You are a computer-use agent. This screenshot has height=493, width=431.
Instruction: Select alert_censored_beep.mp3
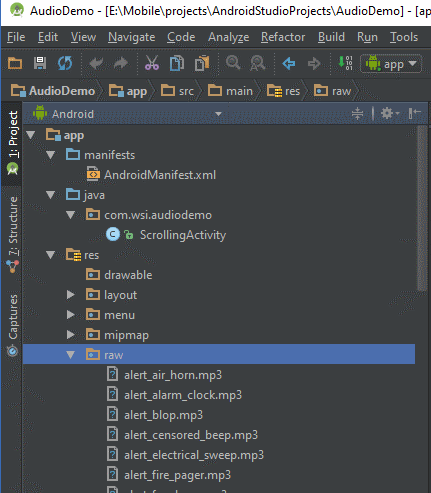(191, 435)
